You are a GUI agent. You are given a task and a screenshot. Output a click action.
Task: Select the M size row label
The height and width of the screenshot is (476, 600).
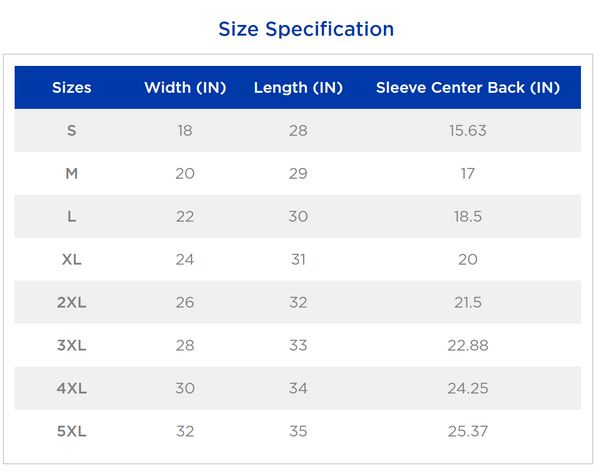72,173
